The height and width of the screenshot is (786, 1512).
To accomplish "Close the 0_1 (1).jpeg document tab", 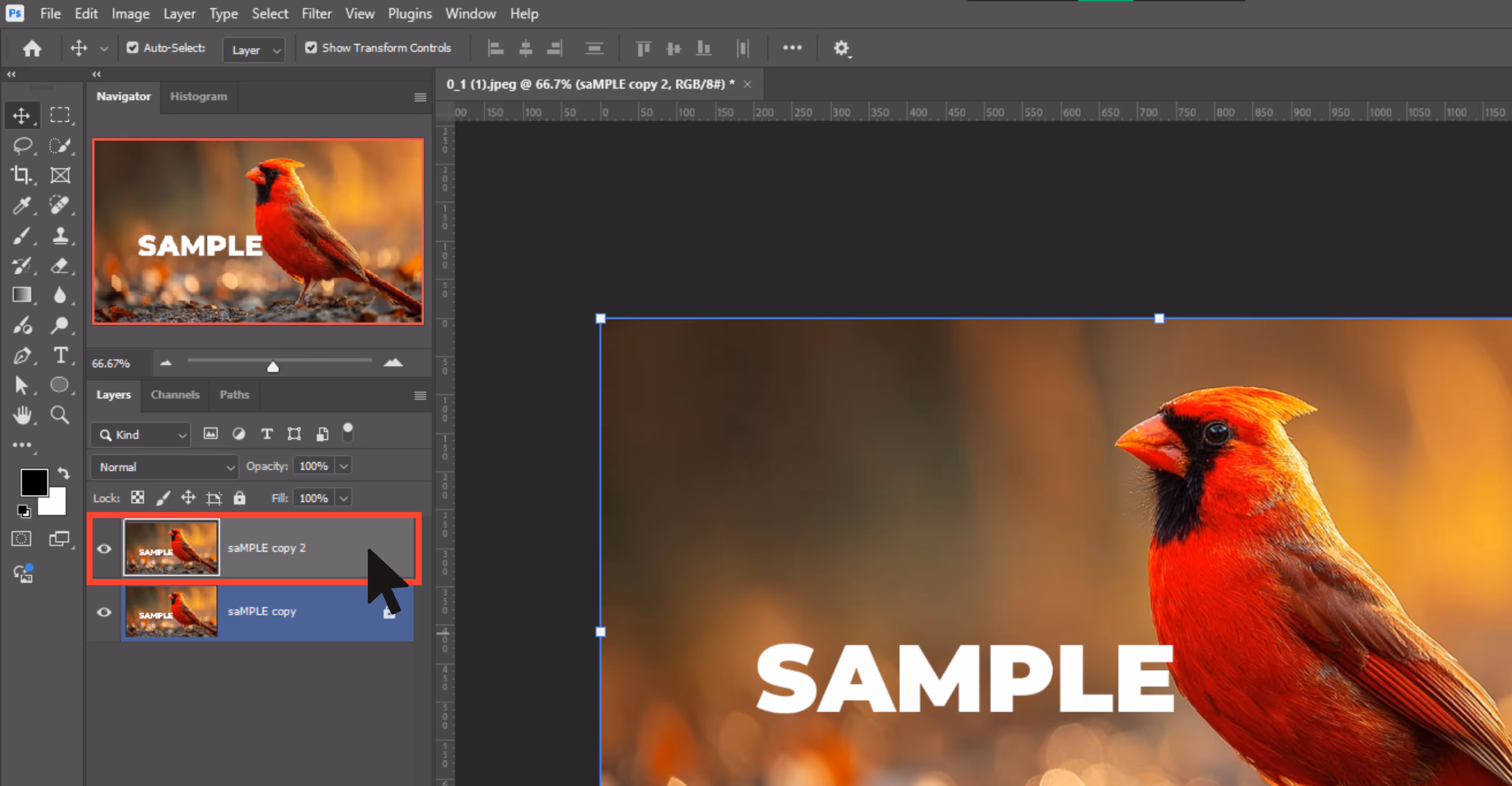I will [x=748, y=85].
